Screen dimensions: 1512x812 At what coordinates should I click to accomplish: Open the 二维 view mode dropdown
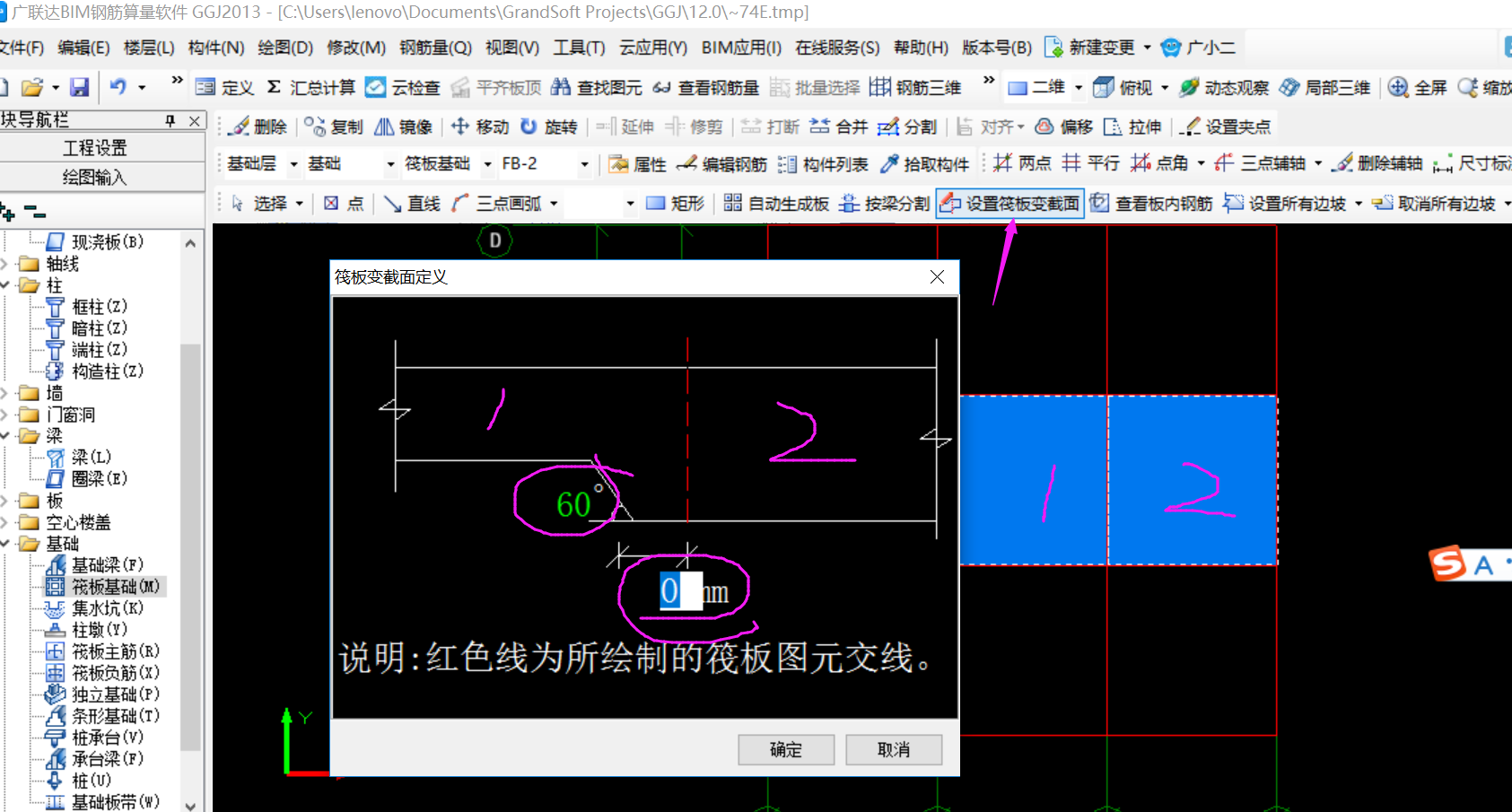(1079, 88)
